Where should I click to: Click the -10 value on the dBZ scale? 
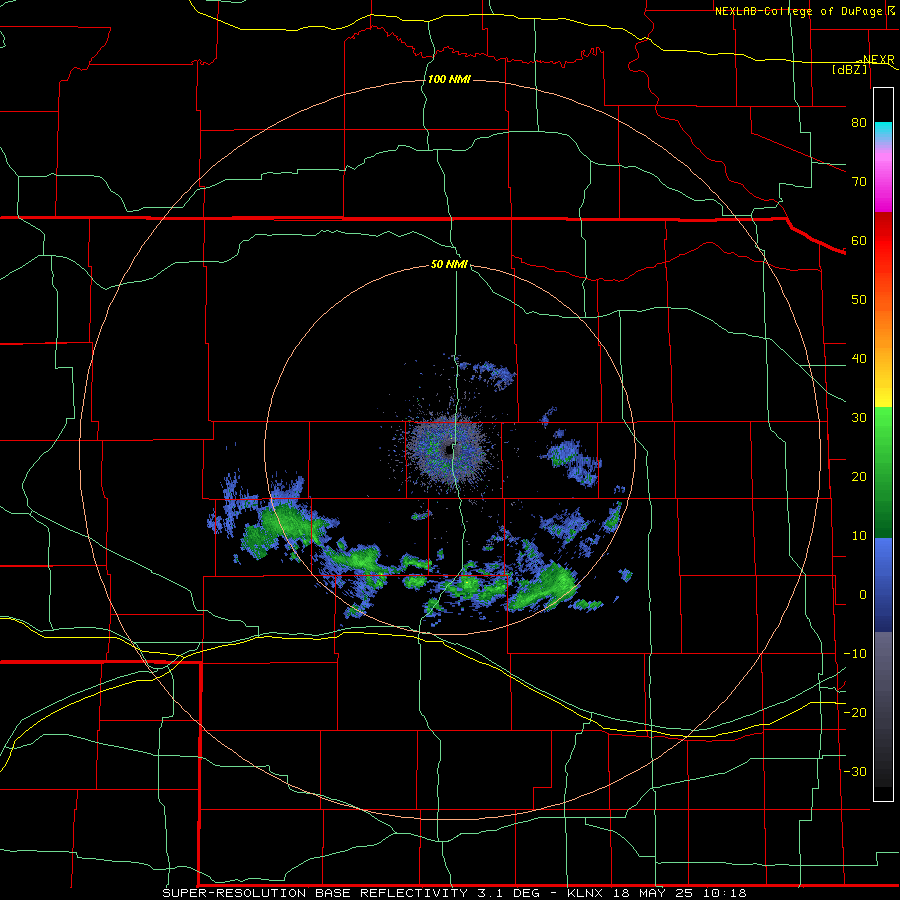coord(855,654)
